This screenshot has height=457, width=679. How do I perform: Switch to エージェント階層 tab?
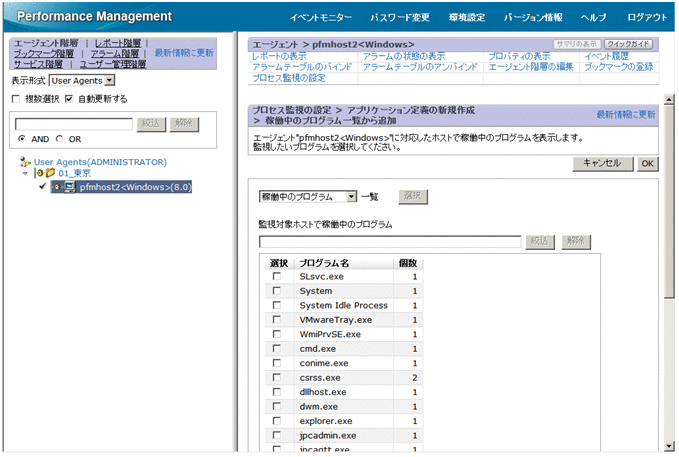[46, 43]
